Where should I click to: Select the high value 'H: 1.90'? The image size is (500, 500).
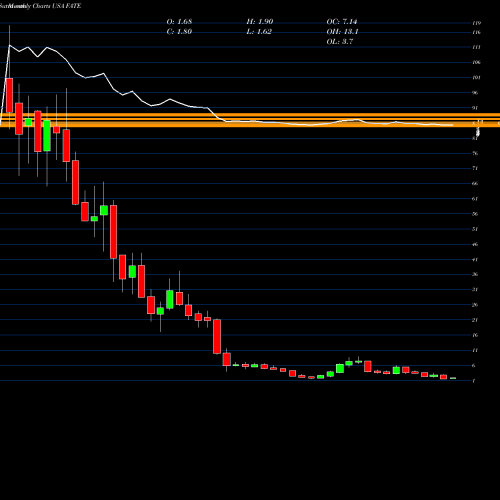point(260,22)
